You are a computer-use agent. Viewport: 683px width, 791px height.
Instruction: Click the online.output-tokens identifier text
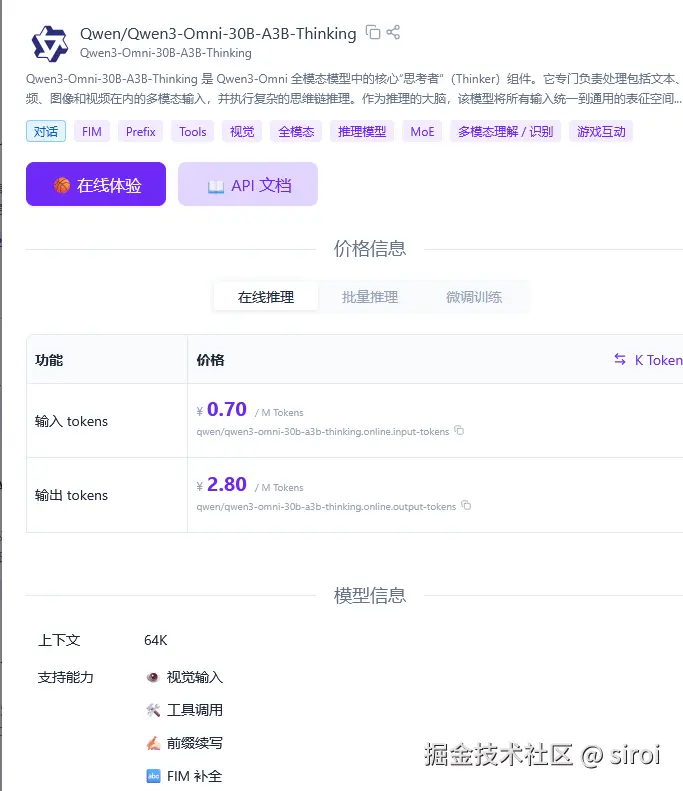[326, 506]
